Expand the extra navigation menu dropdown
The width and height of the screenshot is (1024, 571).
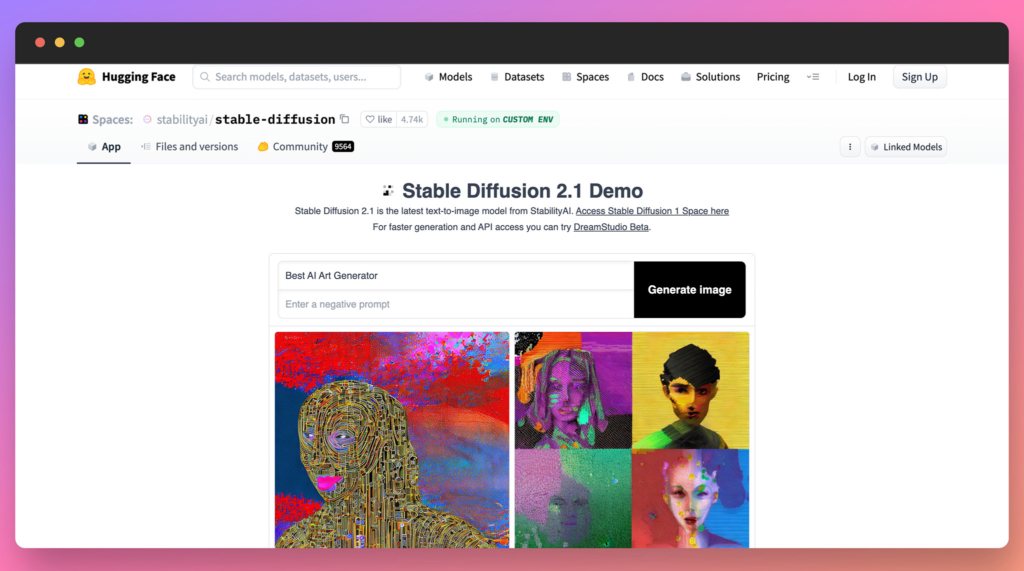[812, 77]
